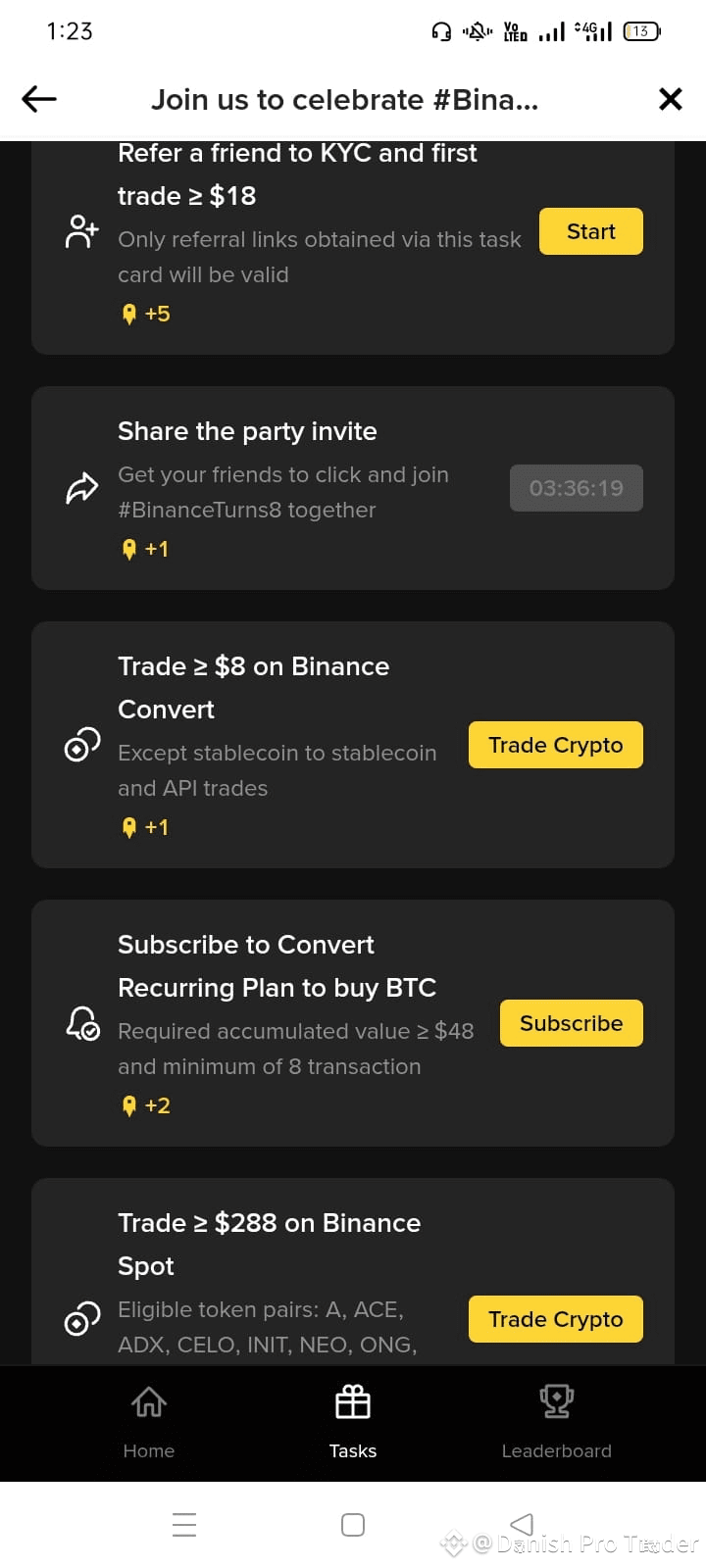This screenshot has height=1568, width=706.
Task: Tap the recurring plan bell icon
Action: point(82,1024)
